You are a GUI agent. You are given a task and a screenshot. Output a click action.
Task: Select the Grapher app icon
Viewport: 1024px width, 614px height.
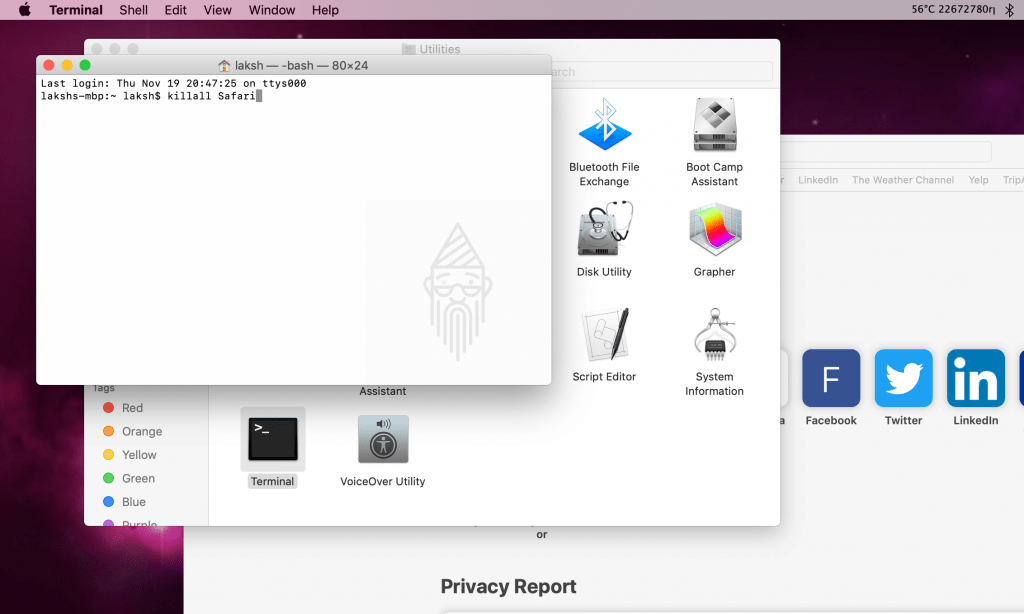tap(715, 229)
